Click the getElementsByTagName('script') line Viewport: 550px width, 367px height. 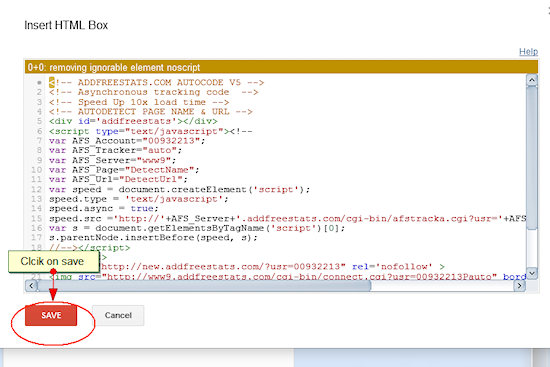(197, 228)
